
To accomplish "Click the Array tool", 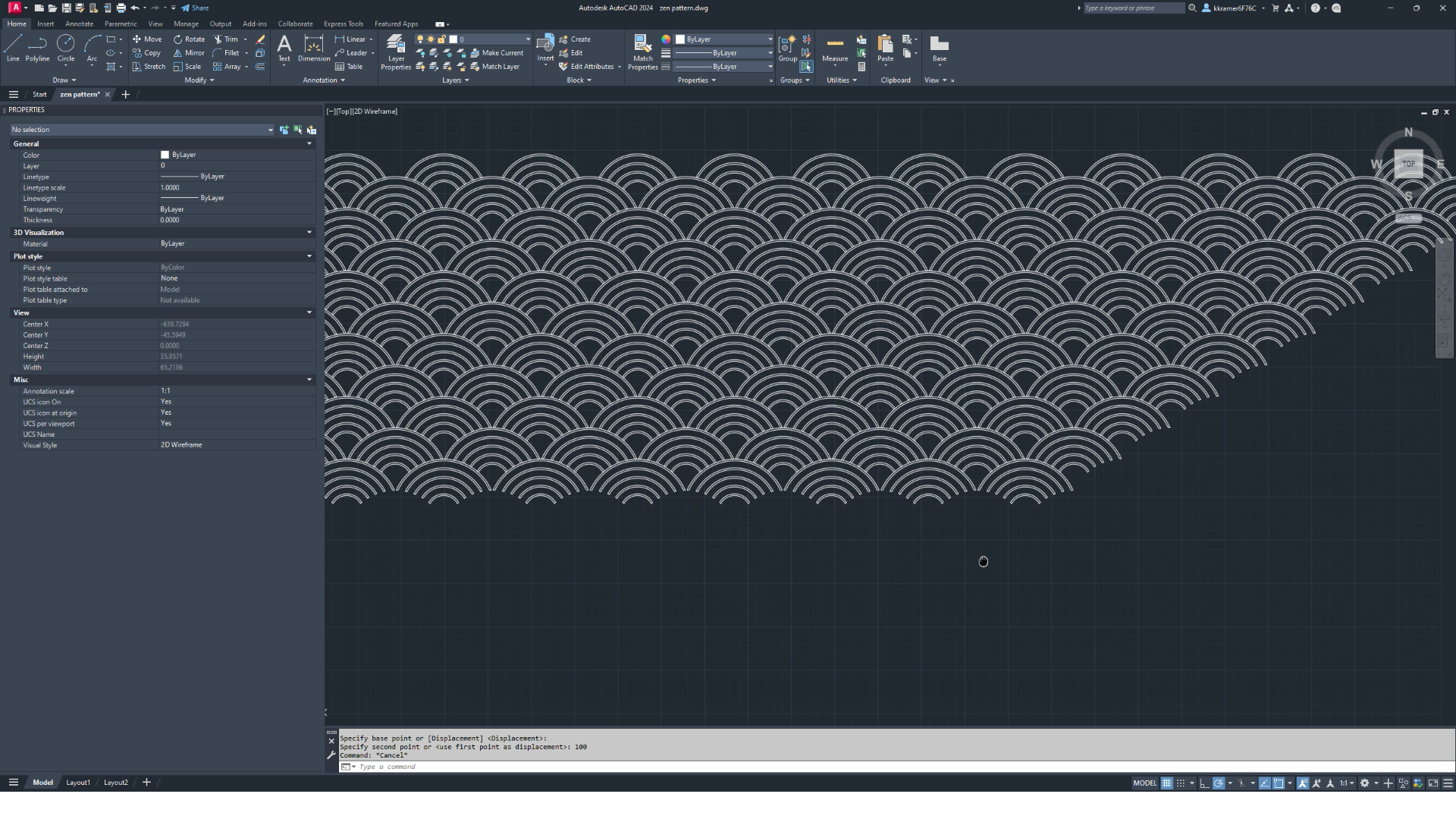I will [227, 67].
